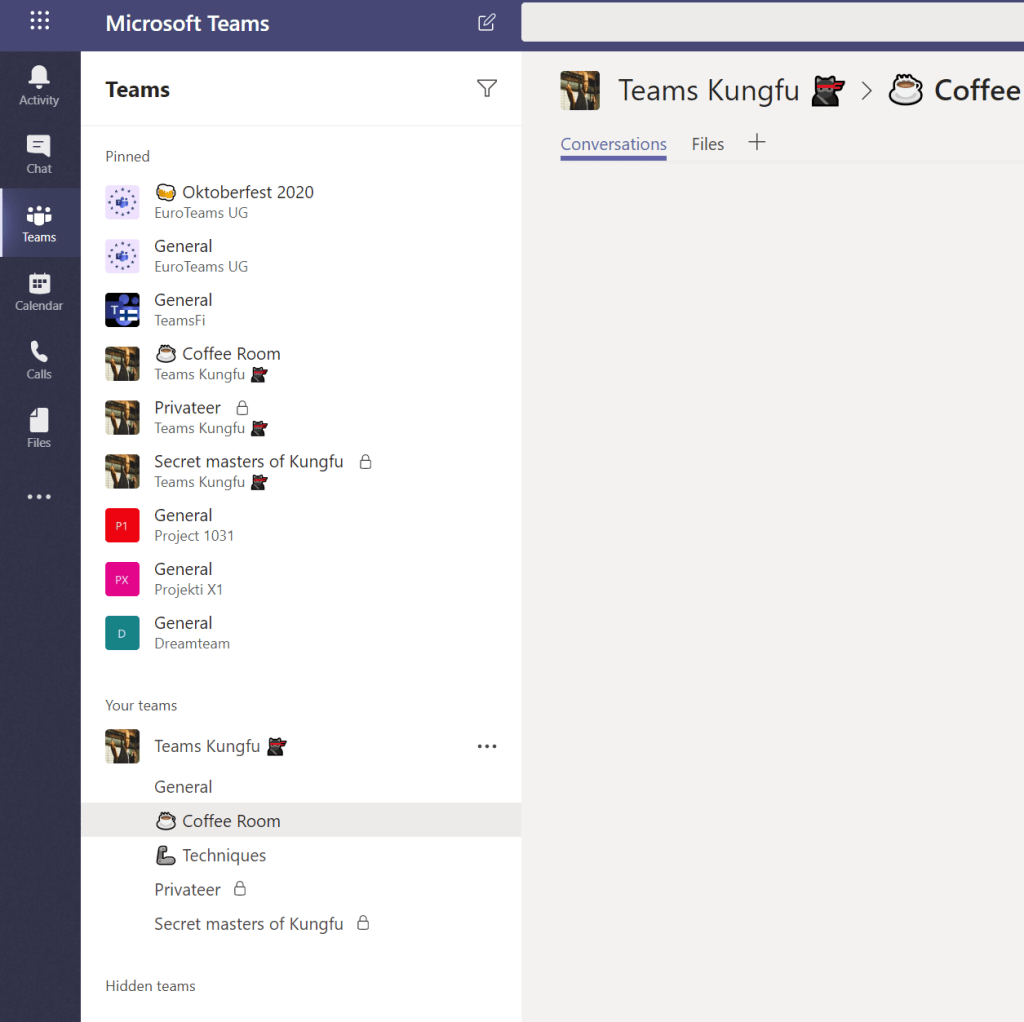Open the Files icon in sidebar
Screen dimensions: 1024x1022
tap(39, 428)
